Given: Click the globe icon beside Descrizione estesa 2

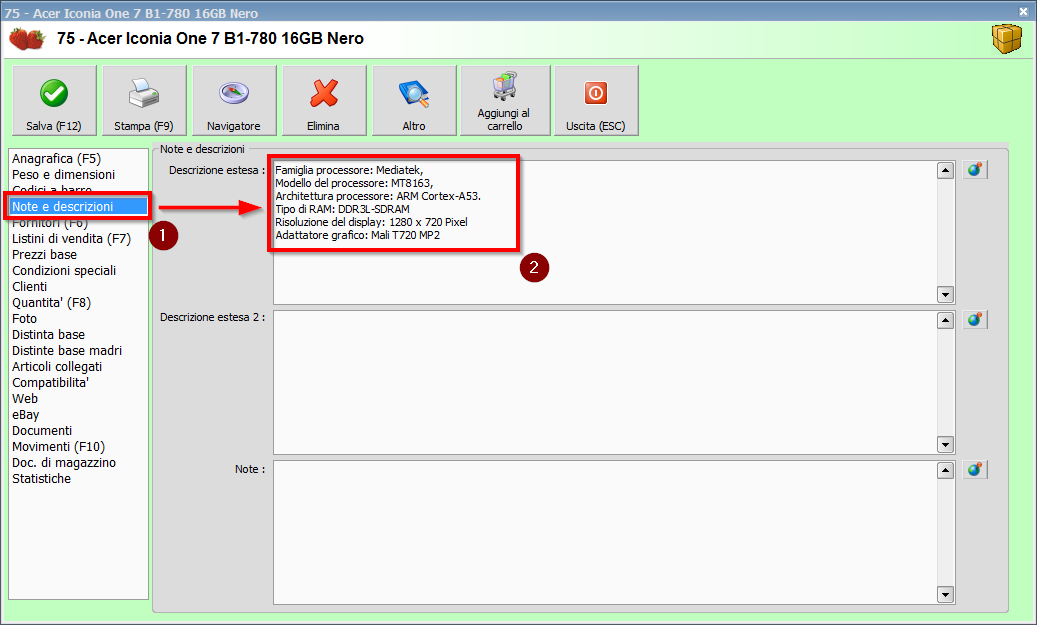Looking at the screenshot, I should pyautogui.click(x=974, y=320).
